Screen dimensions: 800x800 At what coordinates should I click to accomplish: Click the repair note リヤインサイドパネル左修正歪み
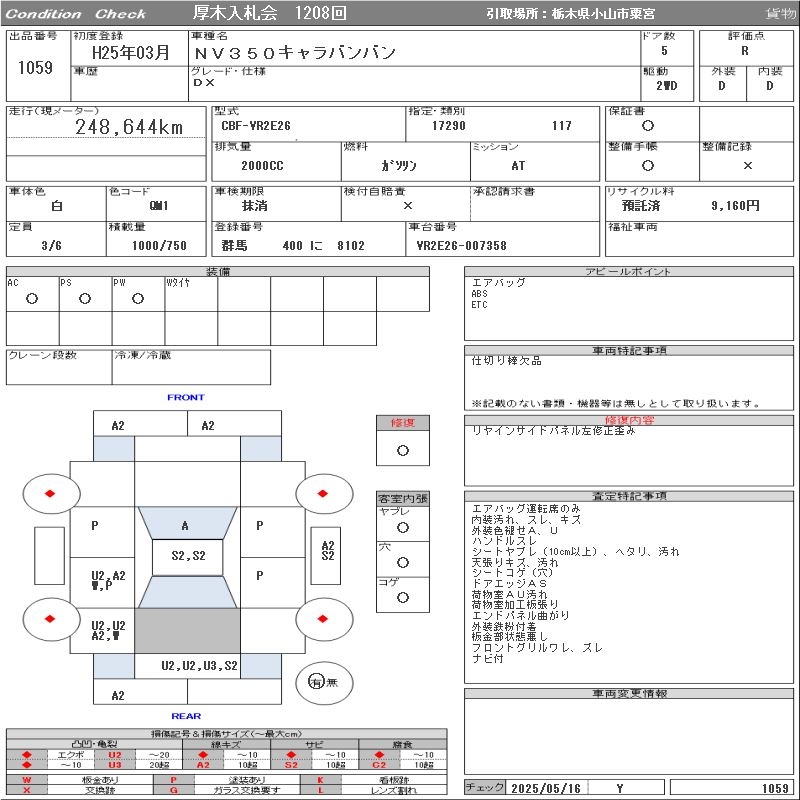tap(554, 431)
